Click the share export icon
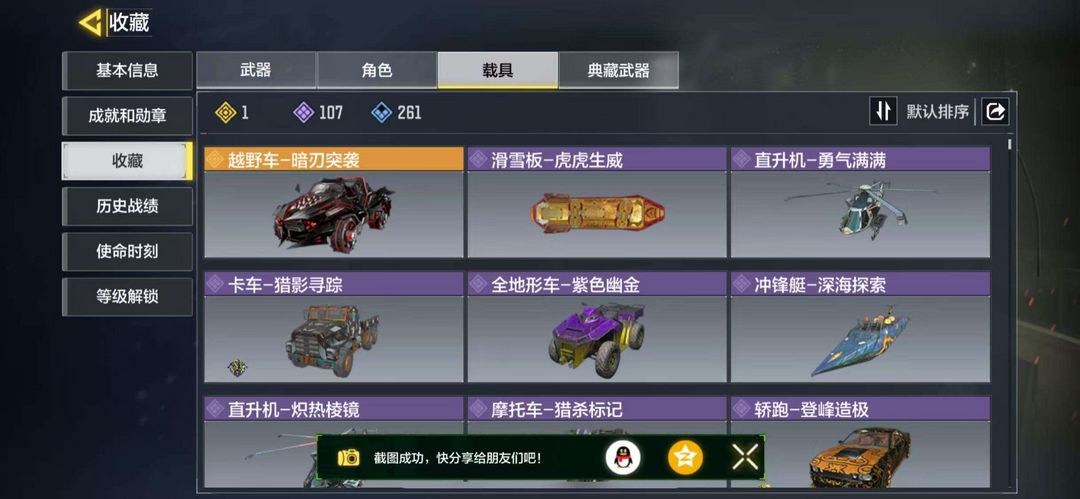 (x=995, y=112)
